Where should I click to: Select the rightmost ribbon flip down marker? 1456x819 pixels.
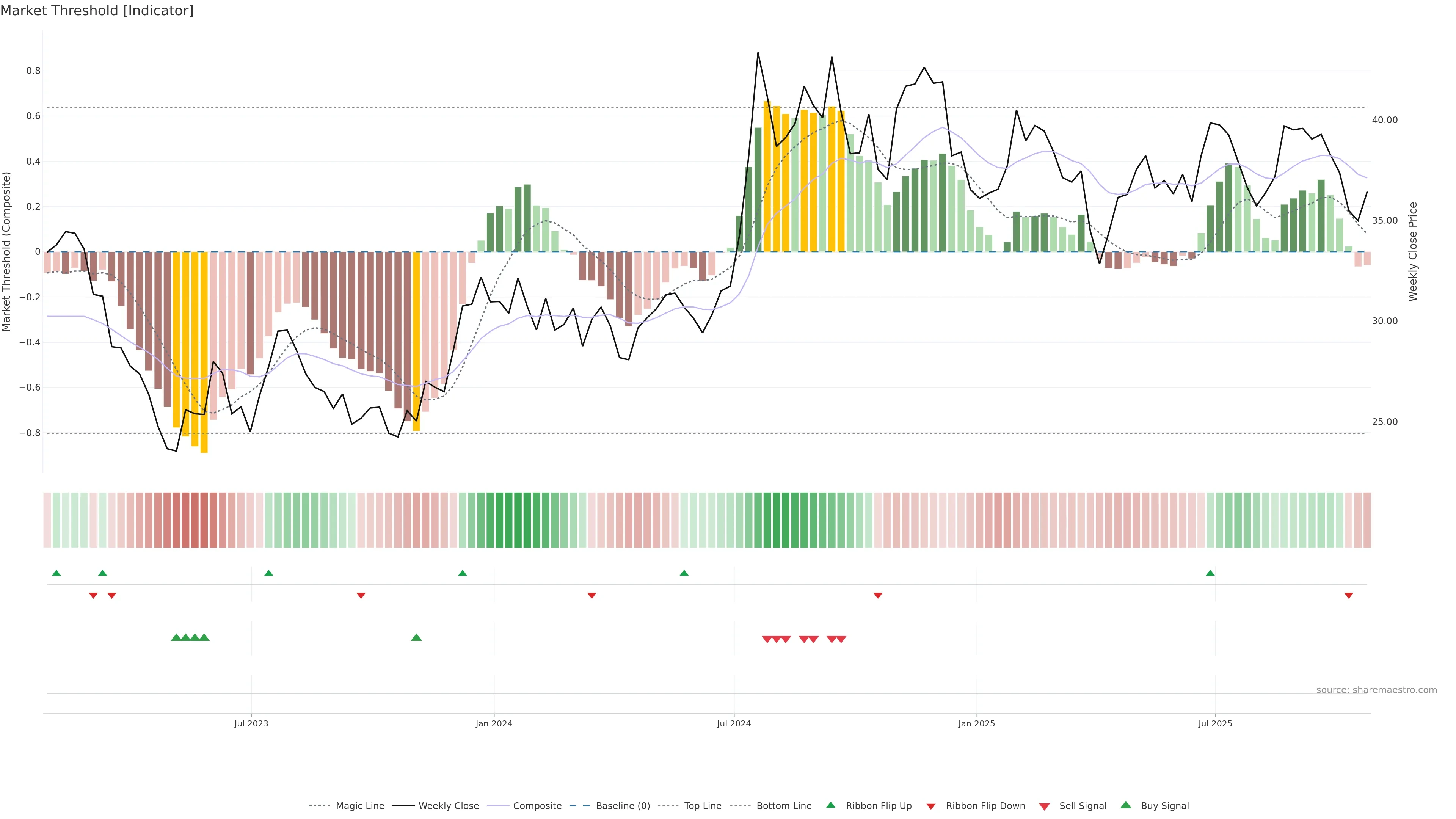coord(1349,596)
